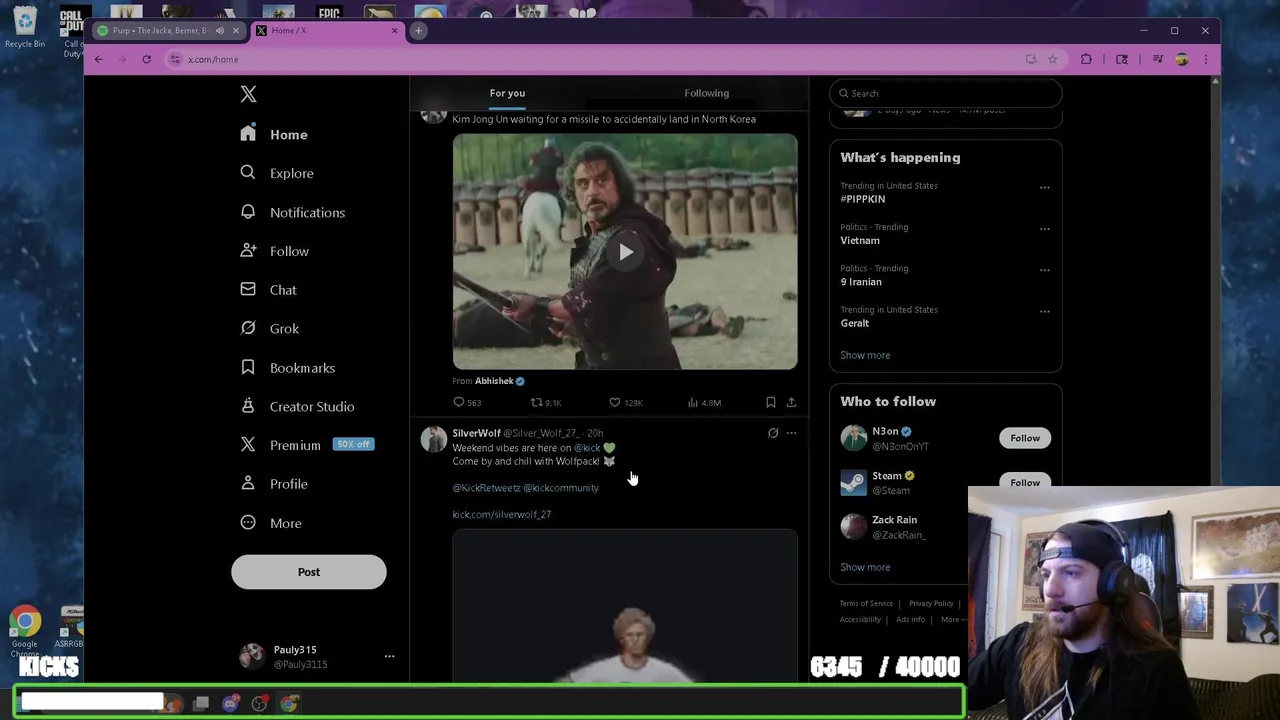Open Chrome three-dot menu
Image resolution: width=1280 pixels, height=720 pixels.
(1206, 59)
